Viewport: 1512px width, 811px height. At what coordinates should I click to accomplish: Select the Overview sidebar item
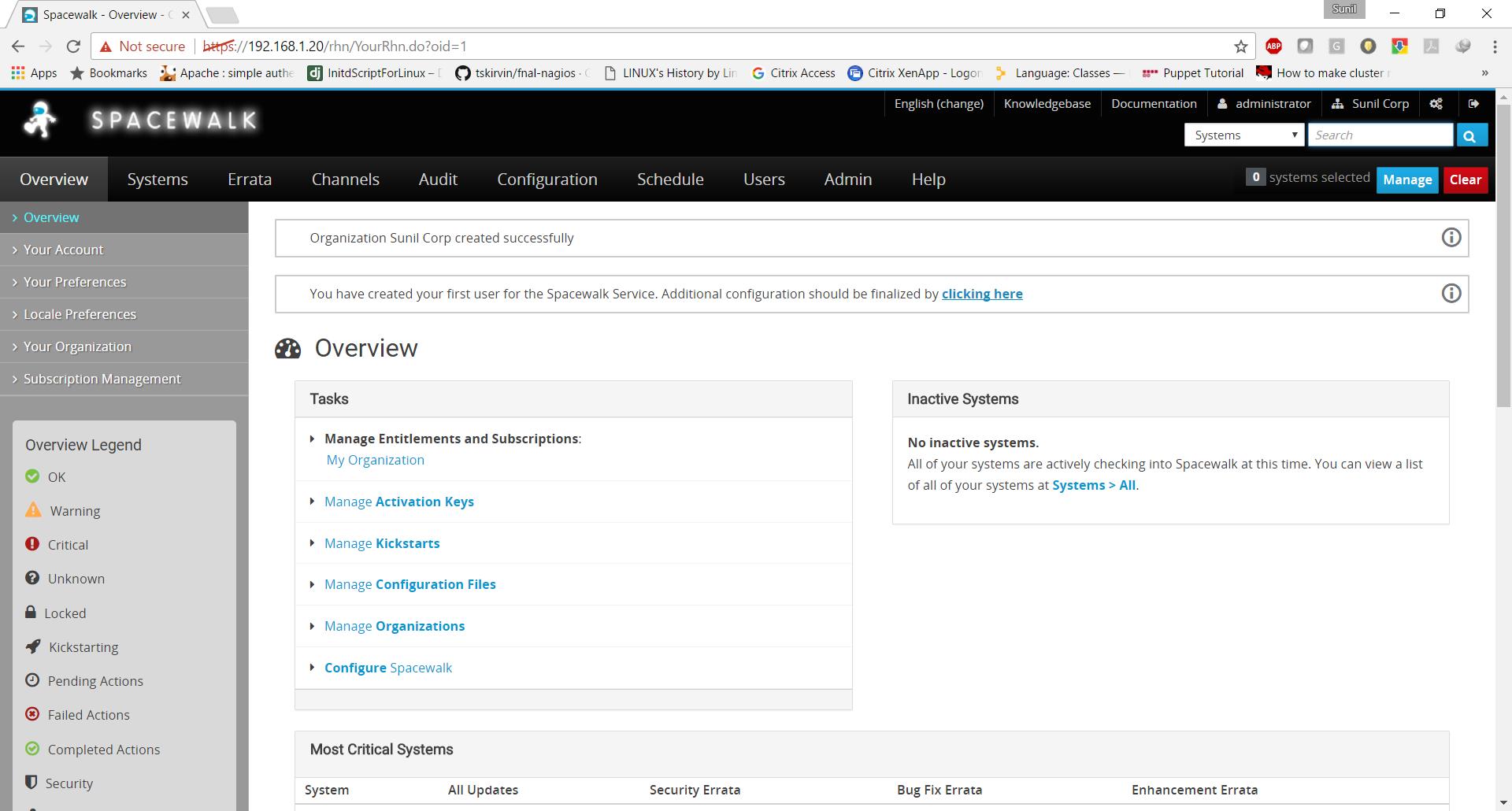(x=124, y=217)
